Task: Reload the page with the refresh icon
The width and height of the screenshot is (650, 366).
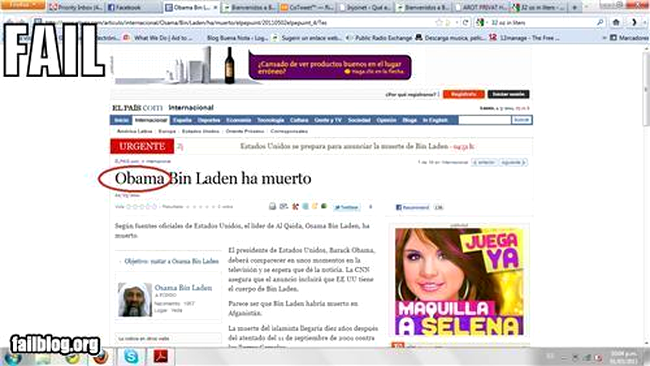Action: pos(466,23)
